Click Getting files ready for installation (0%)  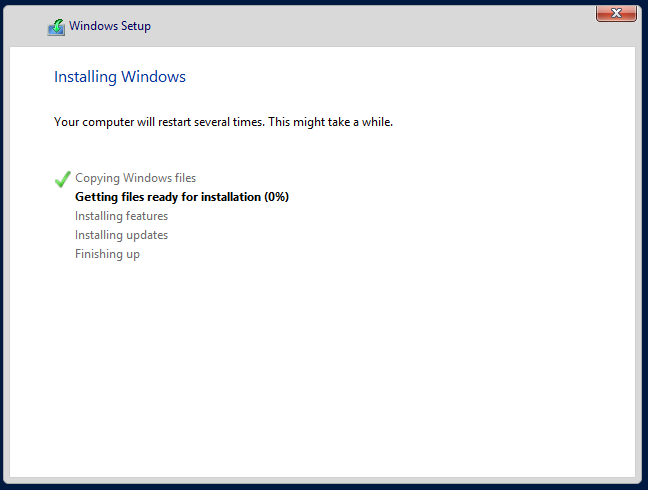tap(182, 197)
